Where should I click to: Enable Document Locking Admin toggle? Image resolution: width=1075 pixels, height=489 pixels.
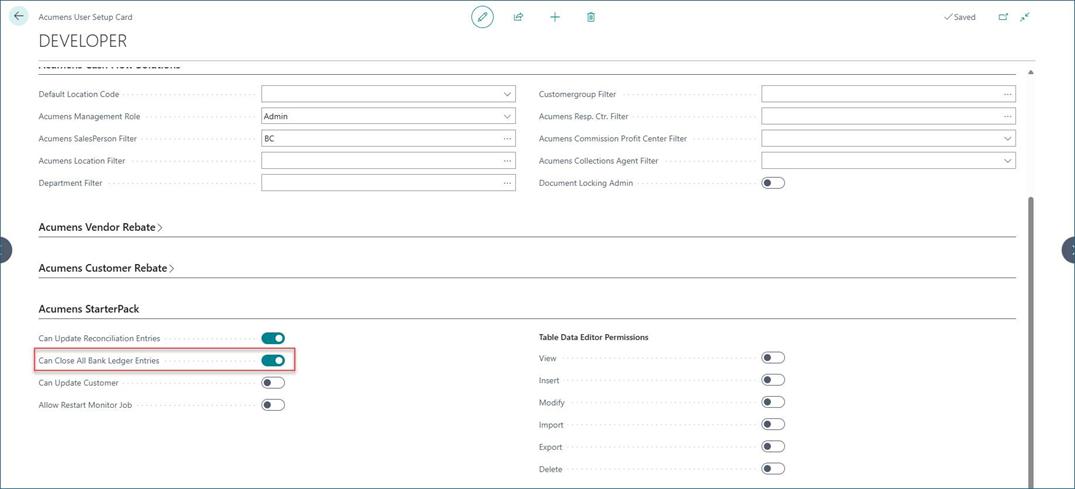coord(773,183)
